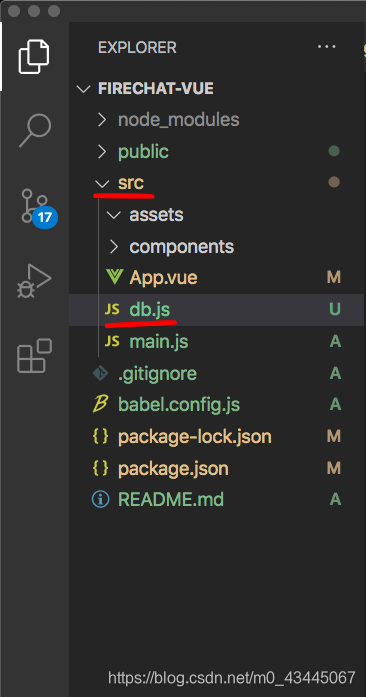The width and height of the screenshot is (366, 697).
Task: Open the Explorer view in activity bar
Action: (34, 56)
